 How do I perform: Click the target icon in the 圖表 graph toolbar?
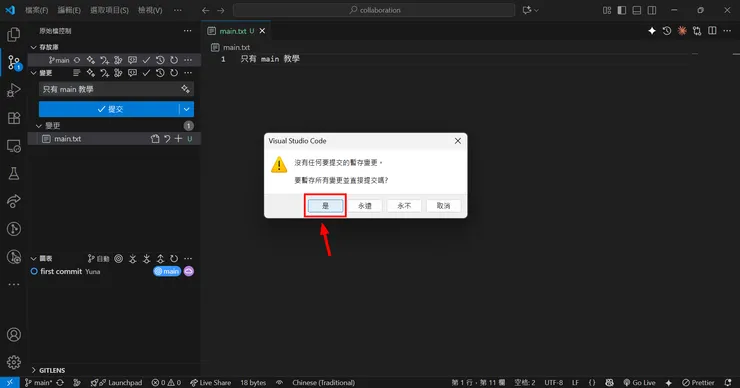pyautogui.click(x=118, y=258)
